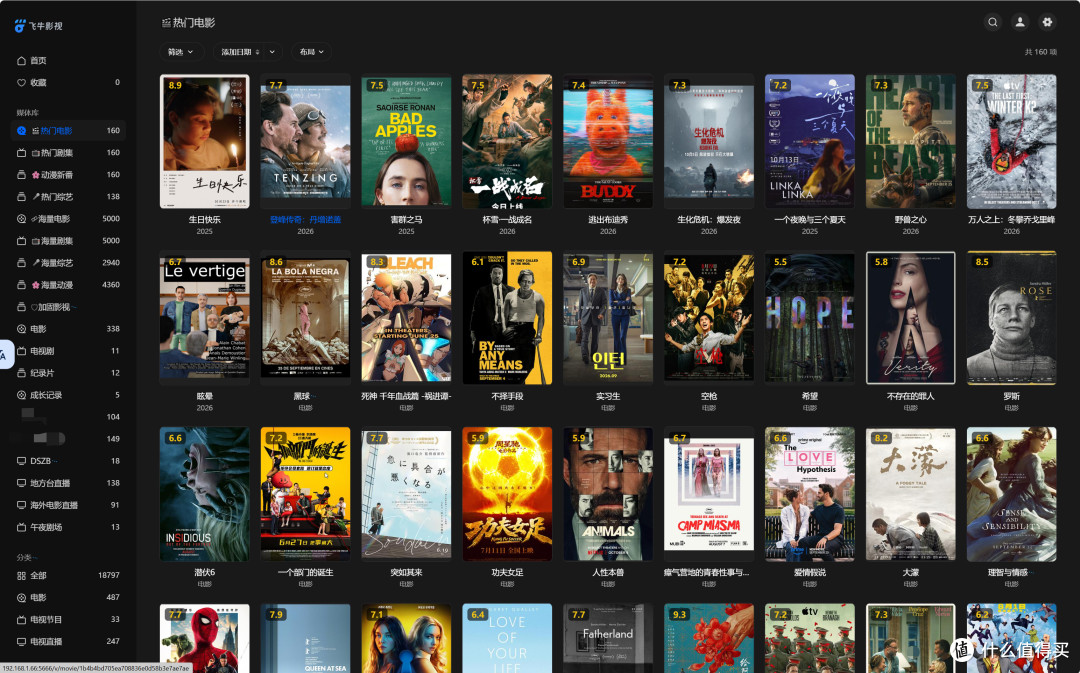This screenshot has height=673, width=1080.
Task: Open the 登峰传奇：丹增诺盖 title link
Action: [x=305, y=220]
